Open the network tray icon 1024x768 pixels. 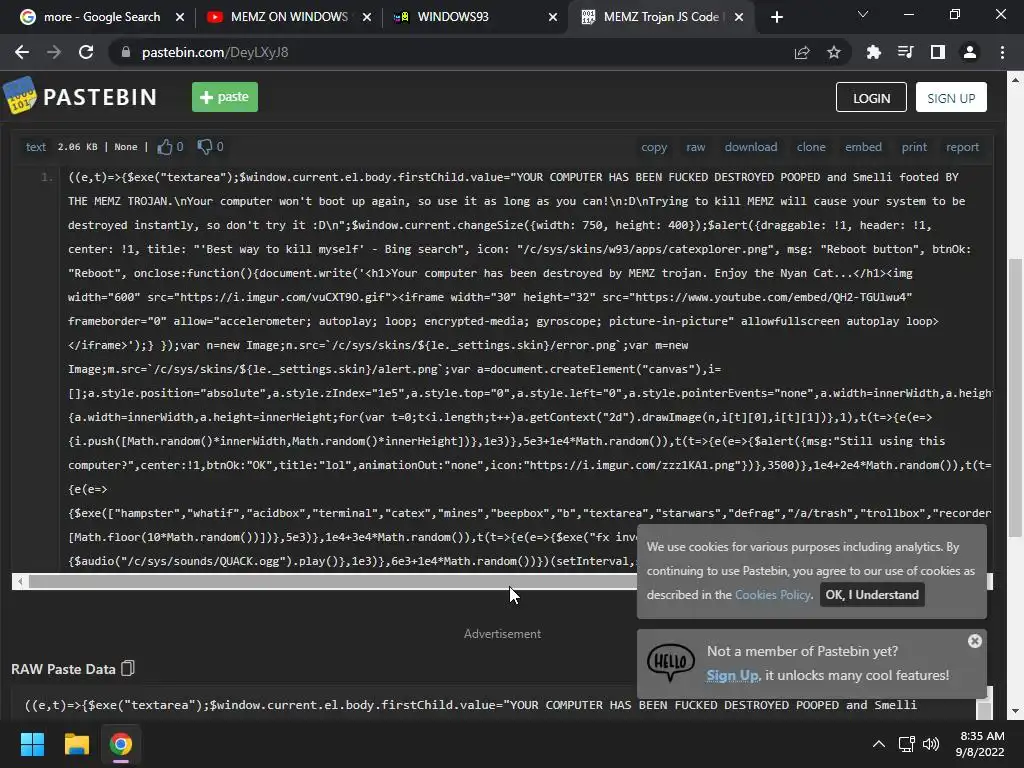pos(906,744)
